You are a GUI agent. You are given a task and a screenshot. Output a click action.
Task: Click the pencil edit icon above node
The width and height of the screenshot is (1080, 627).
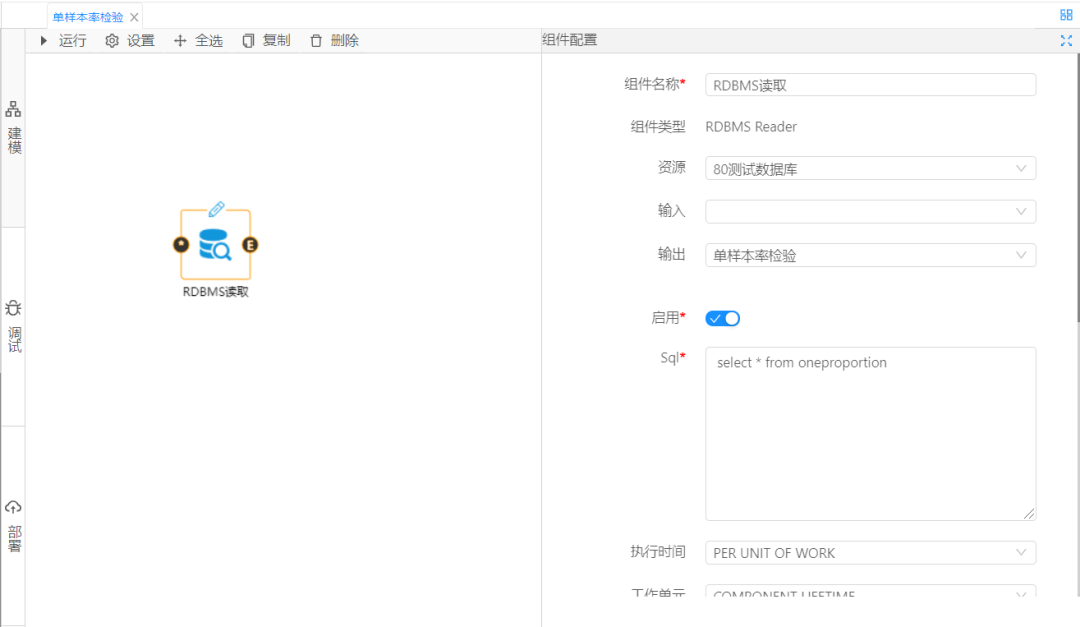pos(216,209)
